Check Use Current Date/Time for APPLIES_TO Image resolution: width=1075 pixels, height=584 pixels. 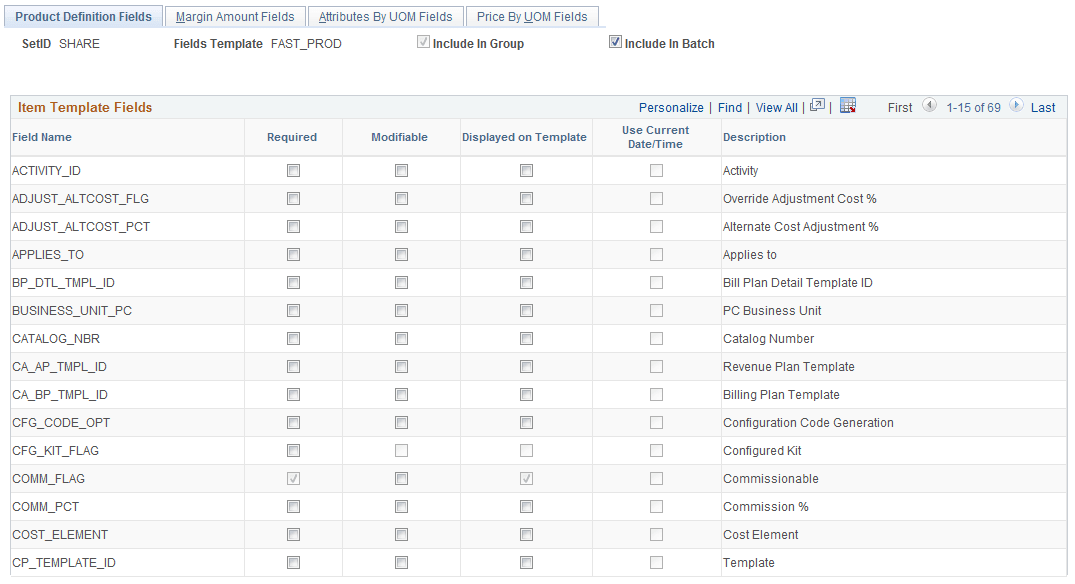pyautogui.click(x=656, y=254)
